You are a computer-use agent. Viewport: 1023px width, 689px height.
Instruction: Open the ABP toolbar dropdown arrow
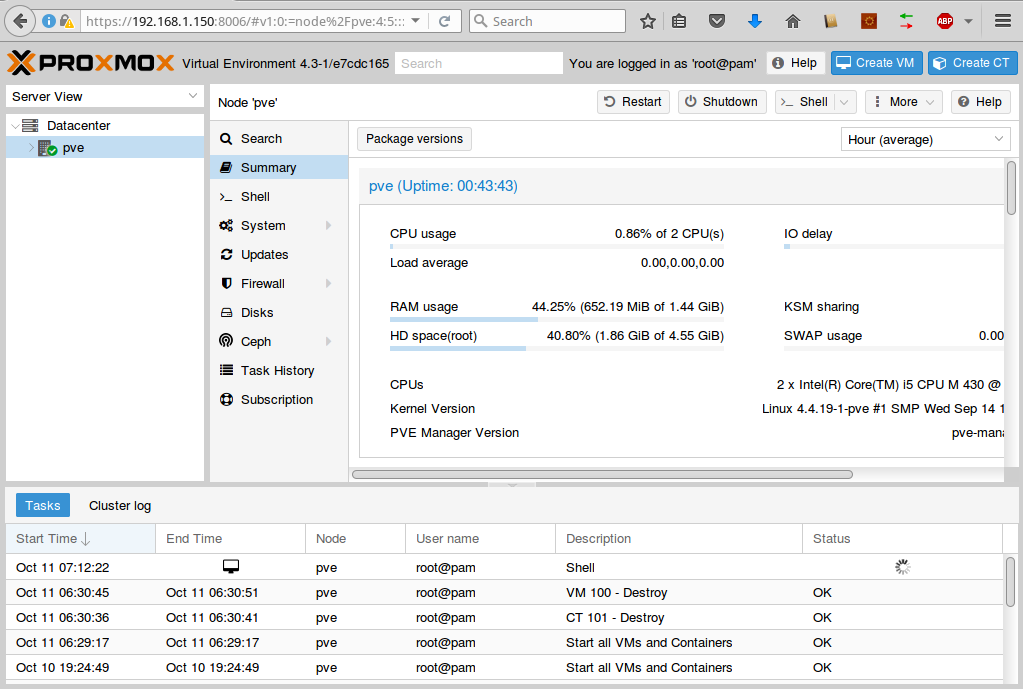968,22
